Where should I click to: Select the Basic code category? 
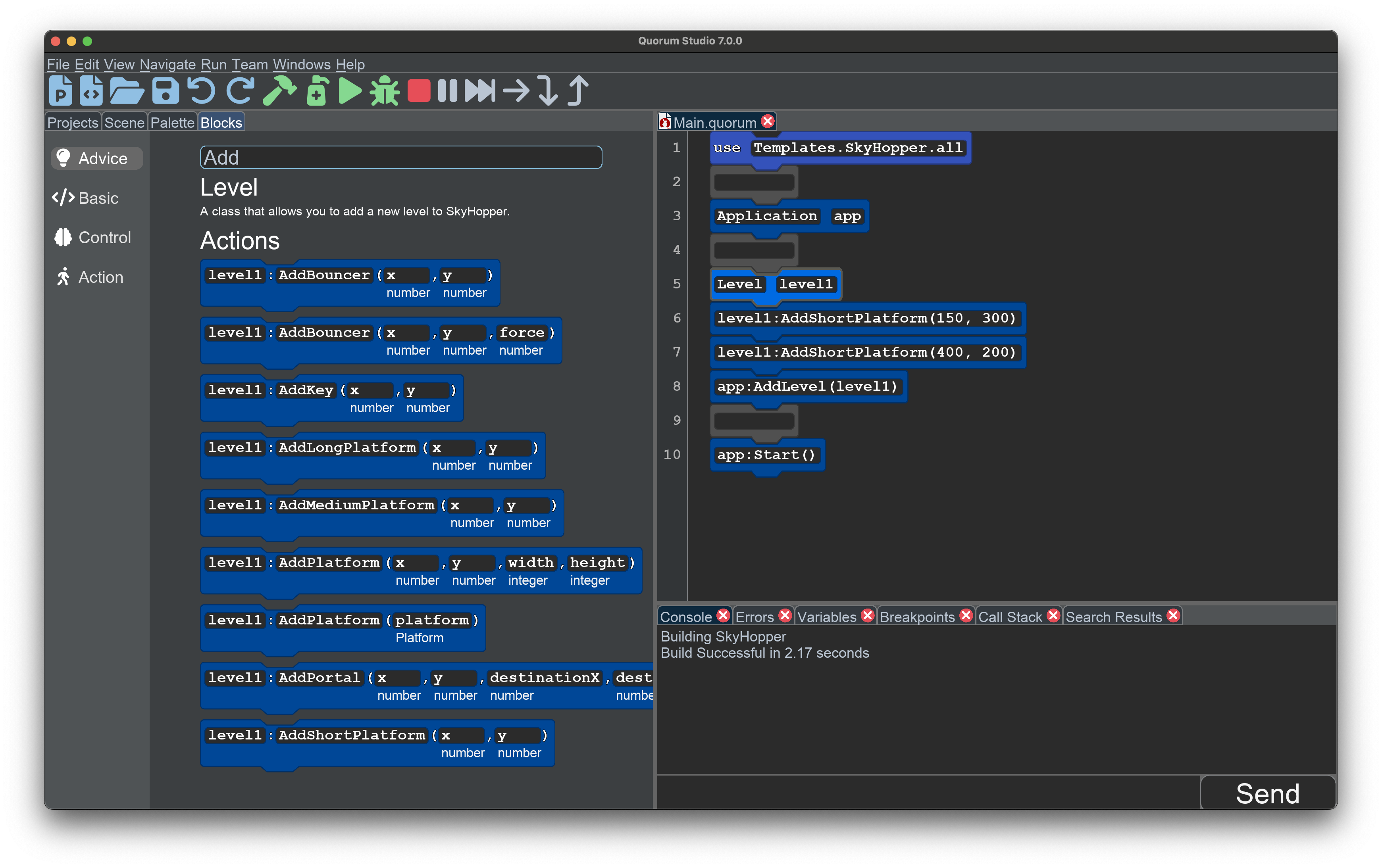[85, 198]
